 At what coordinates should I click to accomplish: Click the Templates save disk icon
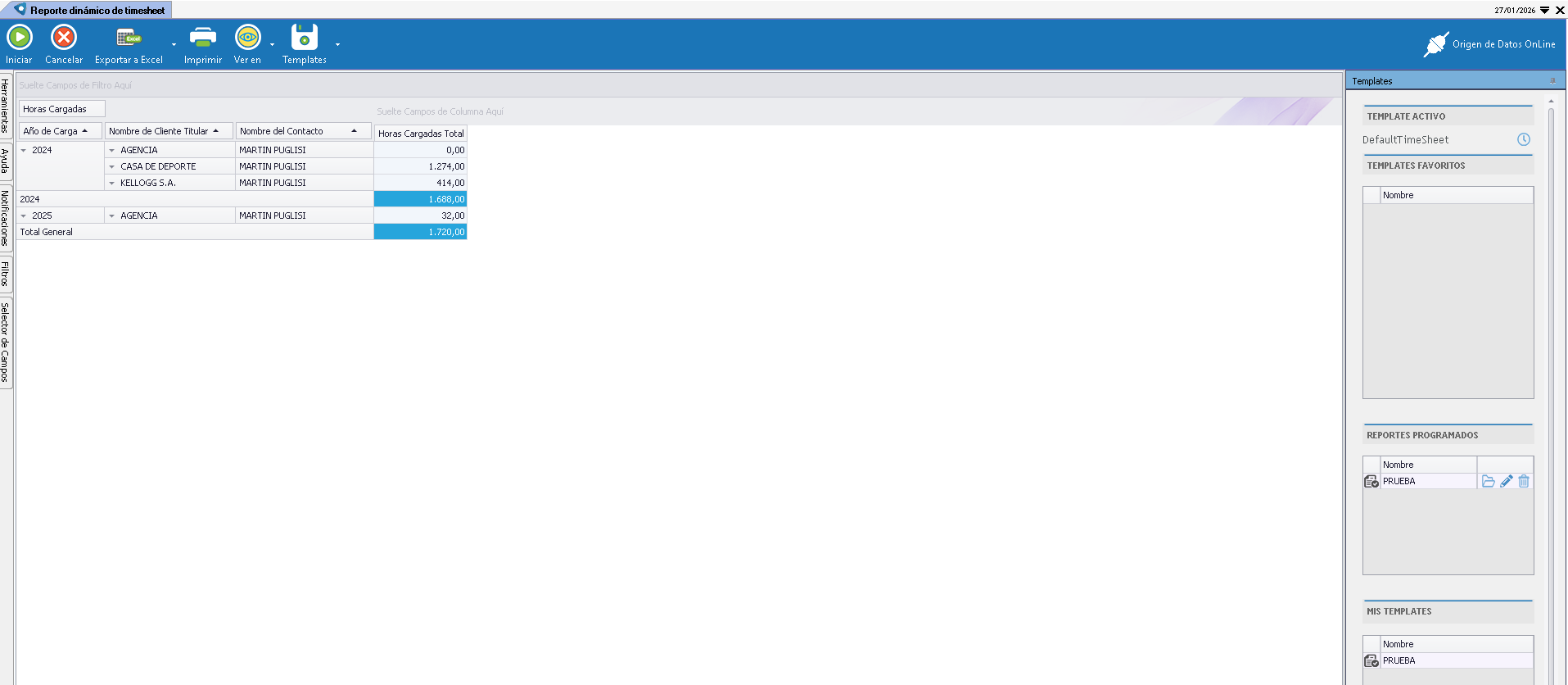tap(304, 38)
